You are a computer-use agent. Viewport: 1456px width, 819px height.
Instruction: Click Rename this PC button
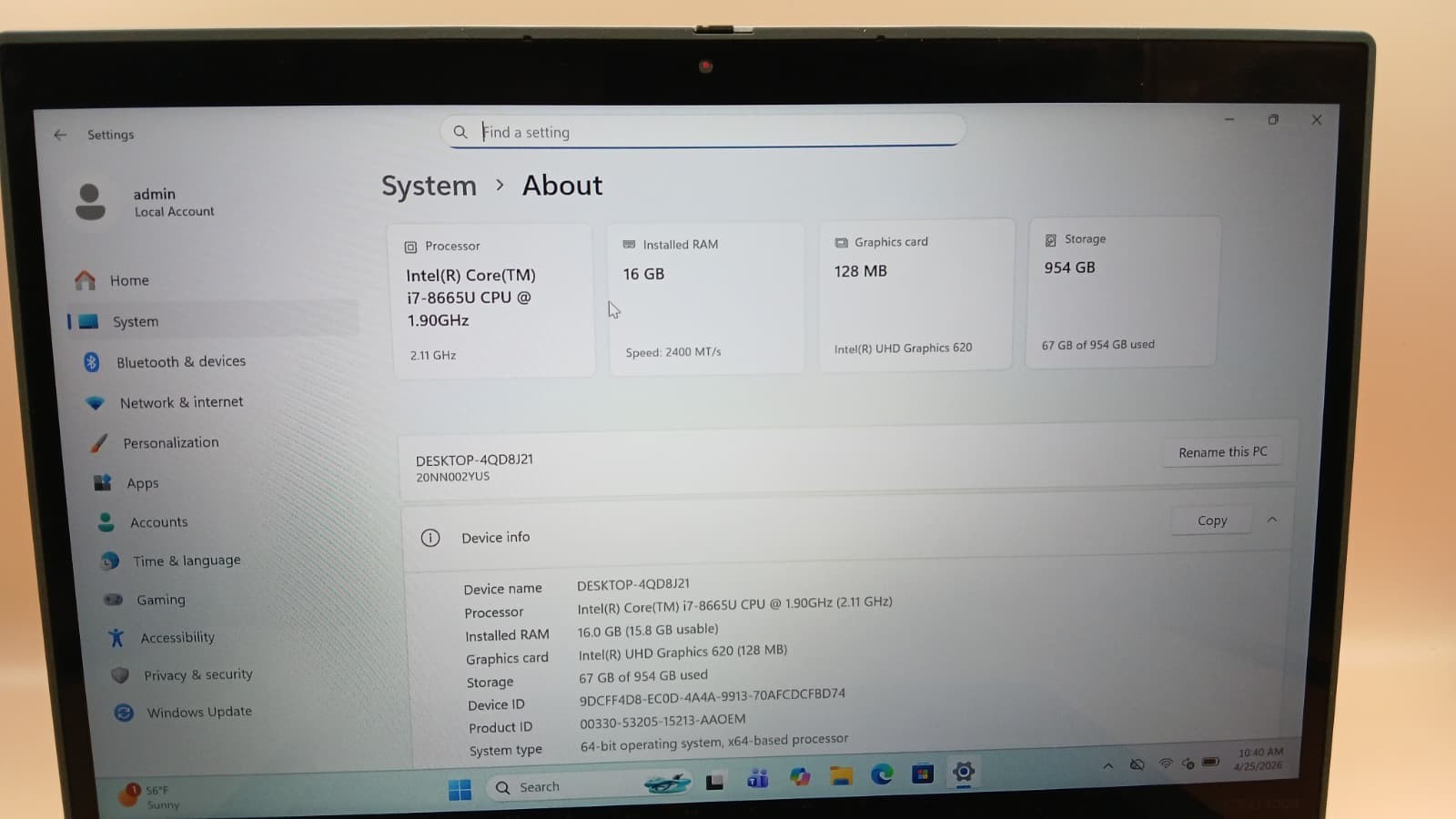click(1222, 452)
